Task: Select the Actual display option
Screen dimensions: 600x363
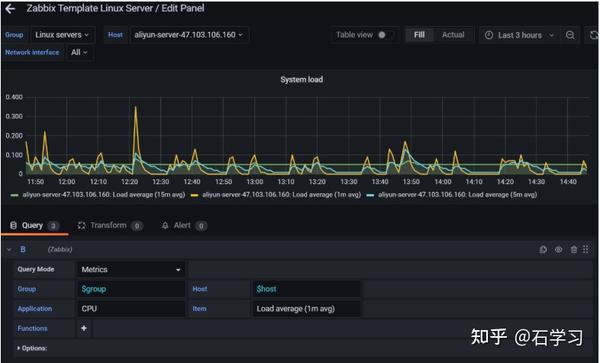Action: [x=453, y=35]
